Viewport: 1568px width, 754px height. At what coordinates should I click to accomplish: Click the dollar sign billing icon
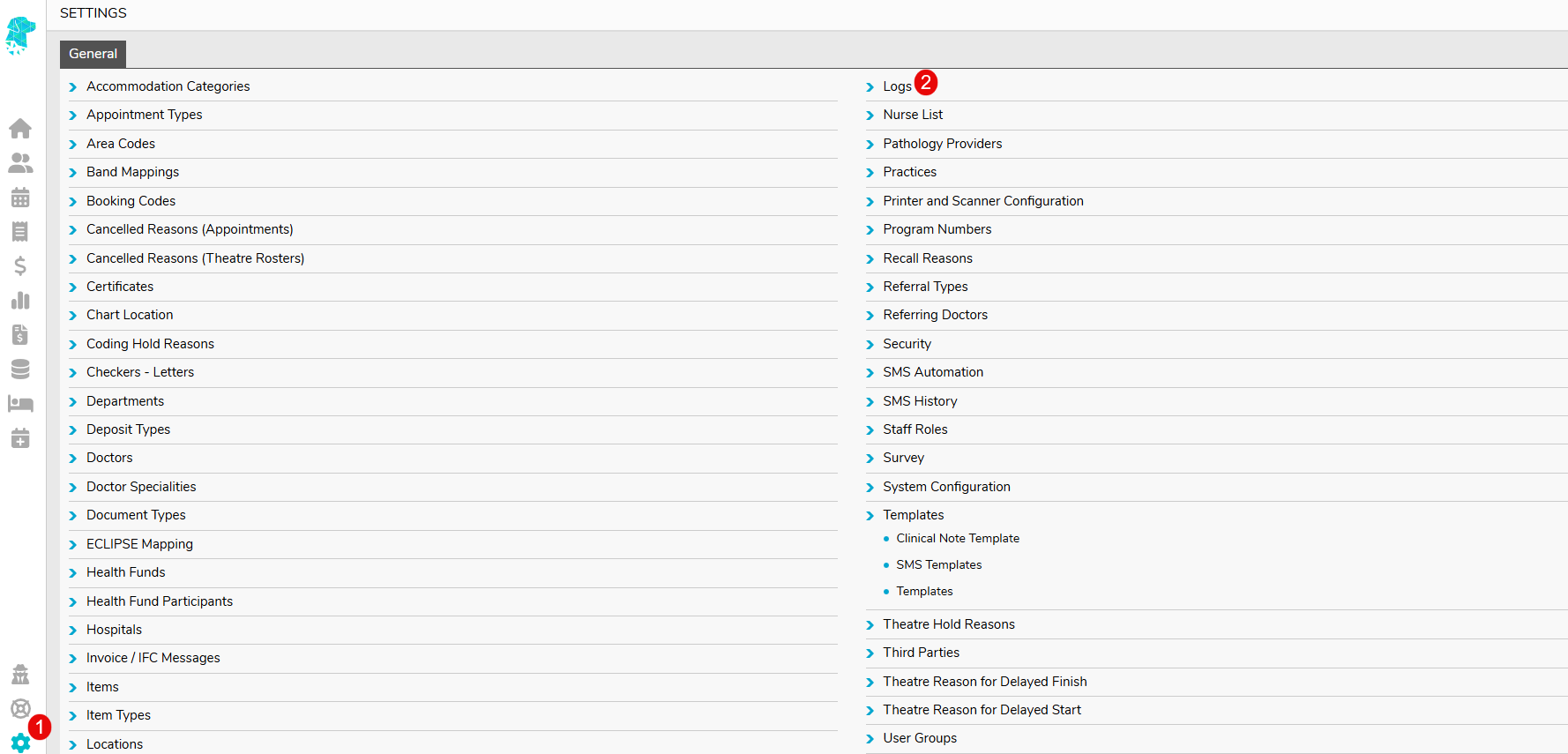(x=20, y=266)
